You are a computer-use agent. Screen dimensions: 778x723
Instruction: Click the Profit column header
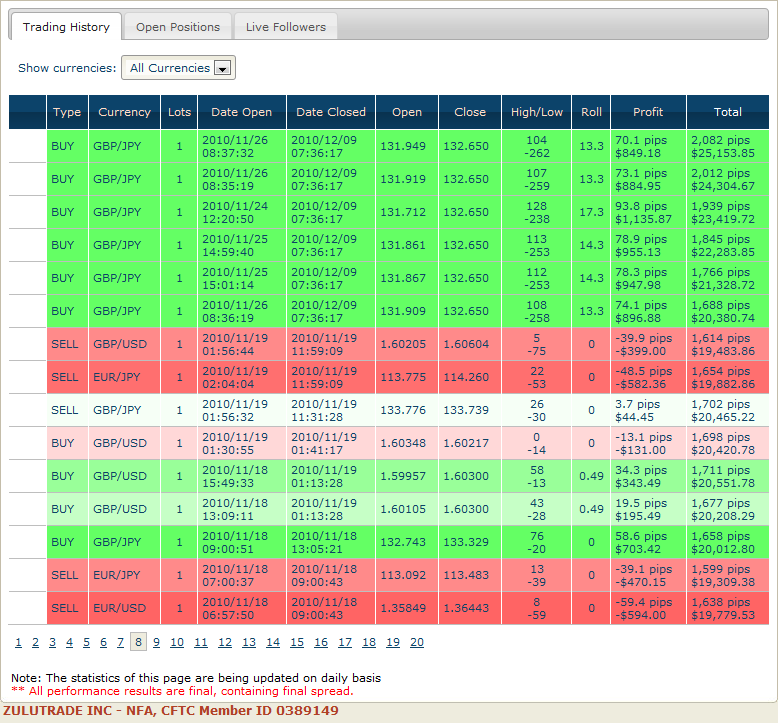click(x=648, y=112)
